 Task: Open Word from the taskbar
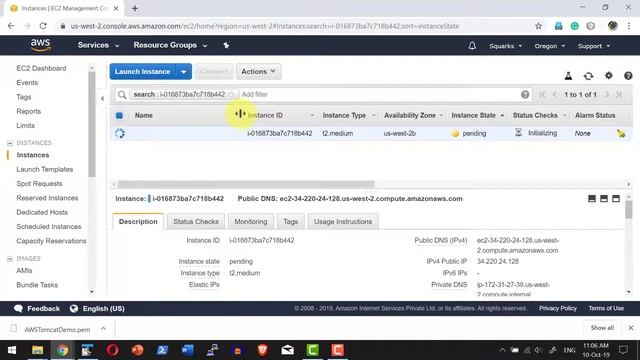click(187, 350)
